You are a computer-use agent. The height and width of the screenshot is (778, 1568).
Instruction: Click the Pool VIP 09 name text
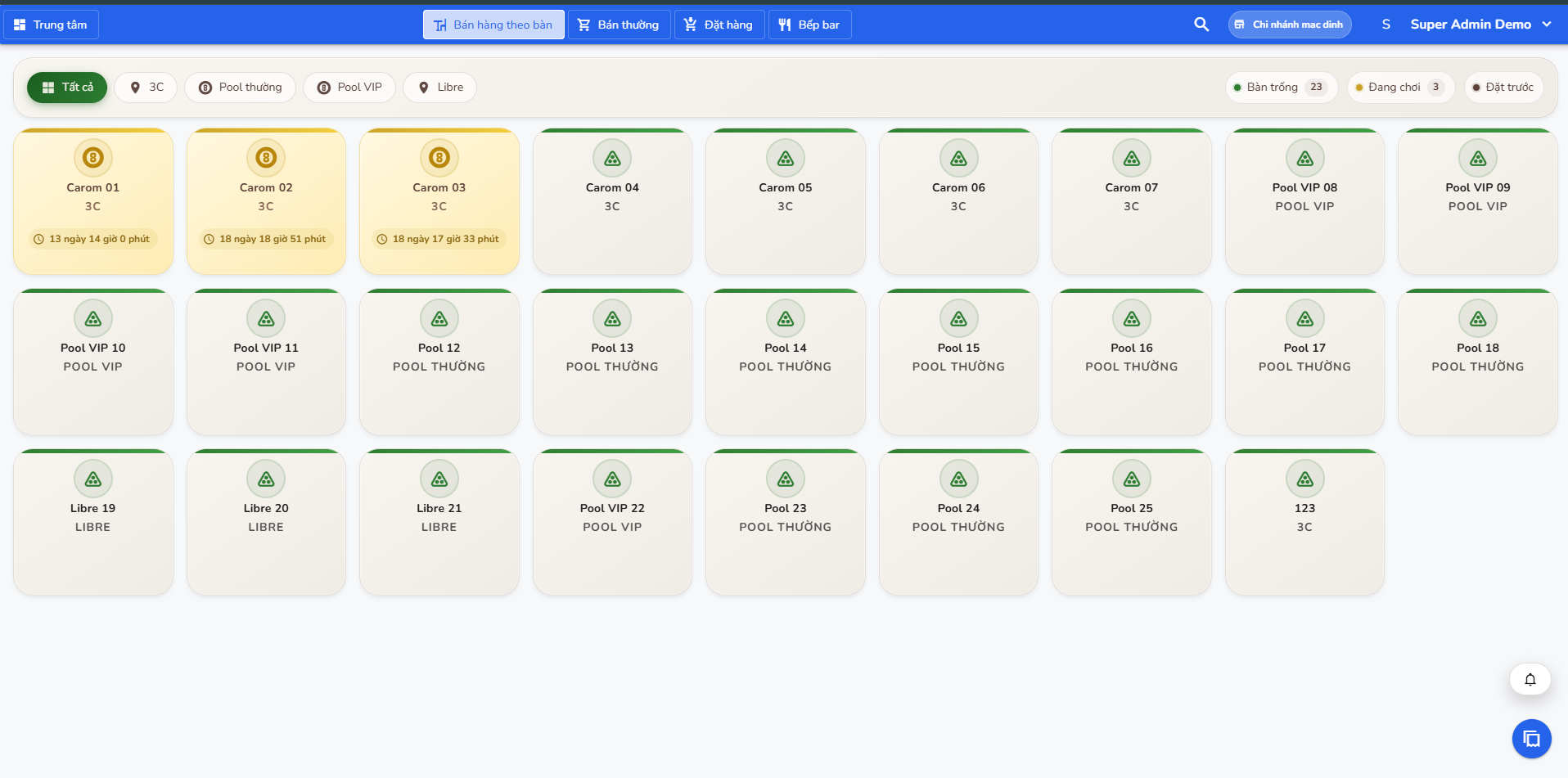(x=1478, y=187)
